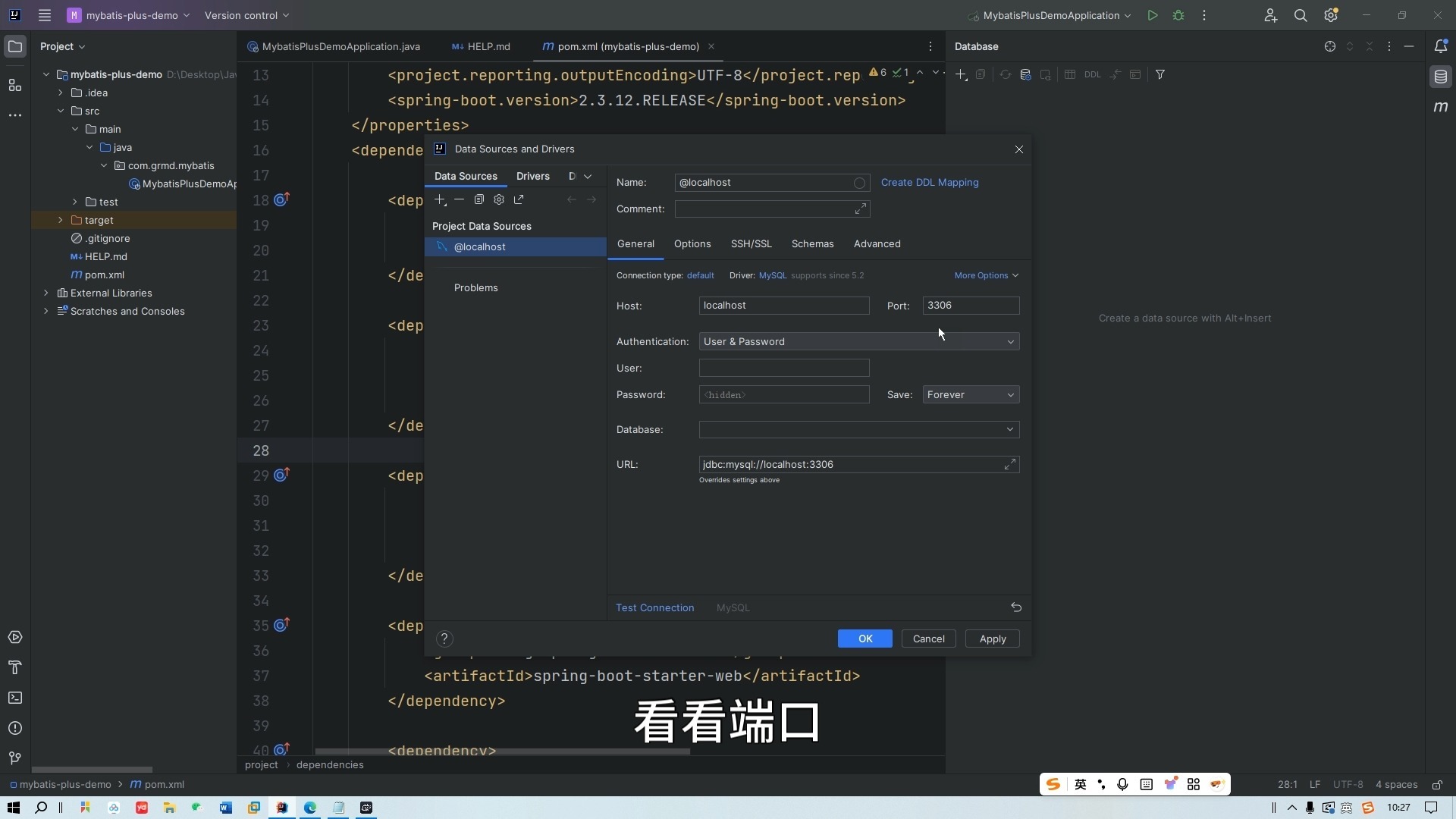
Task: Switch to Drivers tab in dialog
Action: (533, 176)
